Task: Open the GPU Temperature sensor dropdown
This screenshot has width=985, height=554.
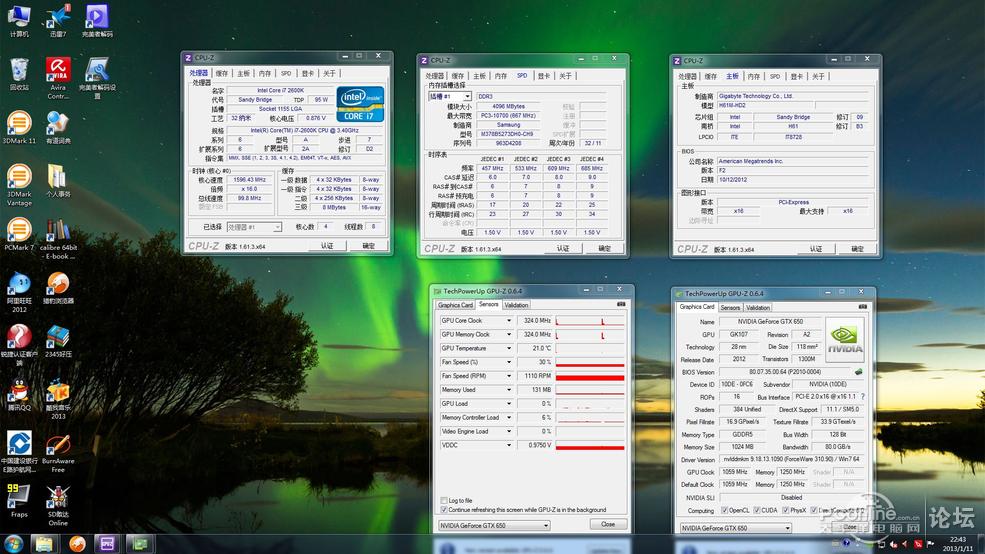Action: 509,349
